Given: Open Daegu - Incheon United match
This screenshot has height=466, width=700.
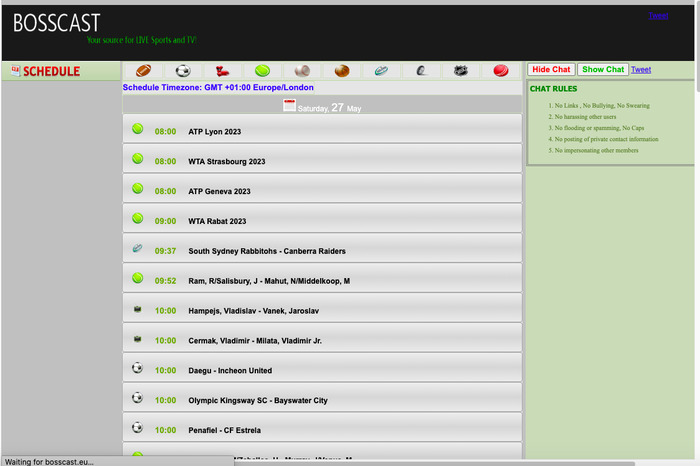Looking at the screenshot, I should (x=322, y=368).
